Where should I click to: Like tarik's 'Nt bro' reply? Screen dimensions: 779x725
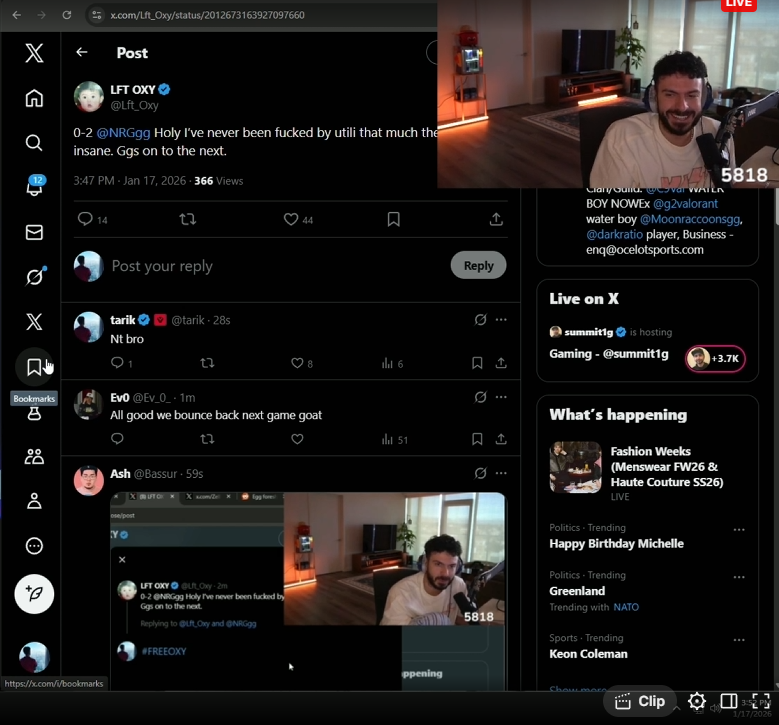pos(297,363)
